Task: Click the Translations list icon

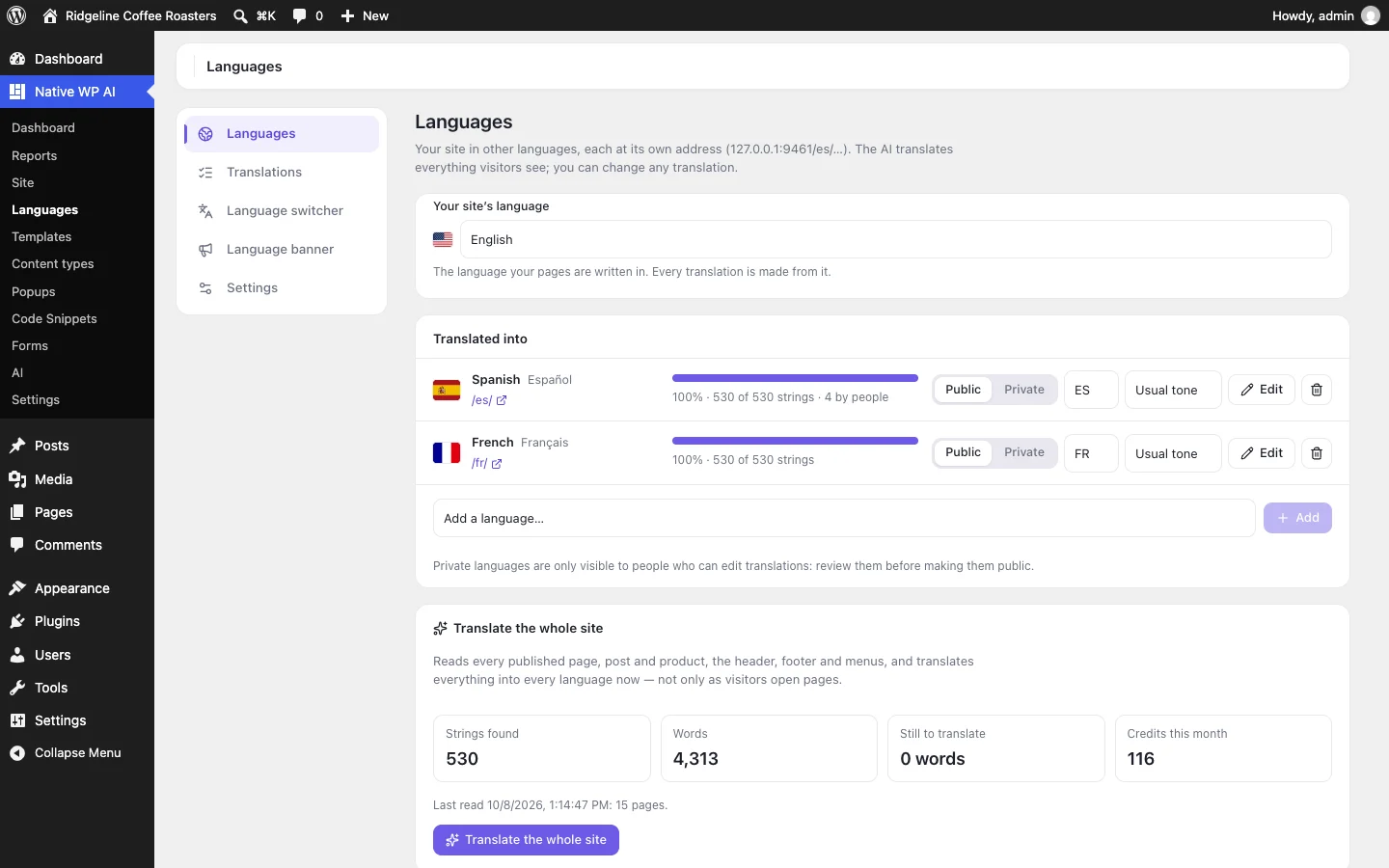Action: [x=205, y=173]
